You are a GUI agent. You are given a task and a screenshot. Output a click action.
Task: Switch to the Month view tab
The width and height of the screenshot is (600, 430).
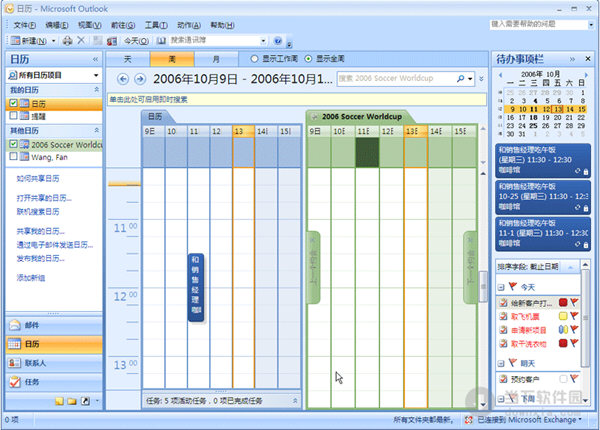click(217, 59)
